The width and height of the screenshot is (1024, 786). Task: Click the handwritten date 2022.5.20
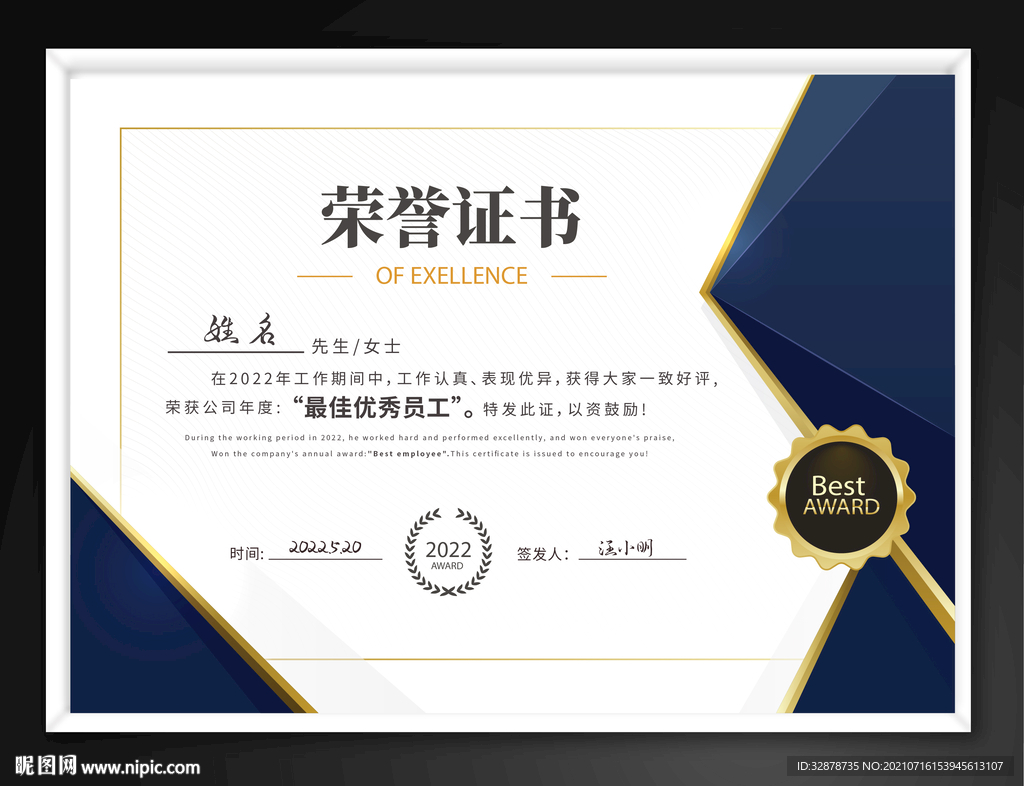coord(325,547)
